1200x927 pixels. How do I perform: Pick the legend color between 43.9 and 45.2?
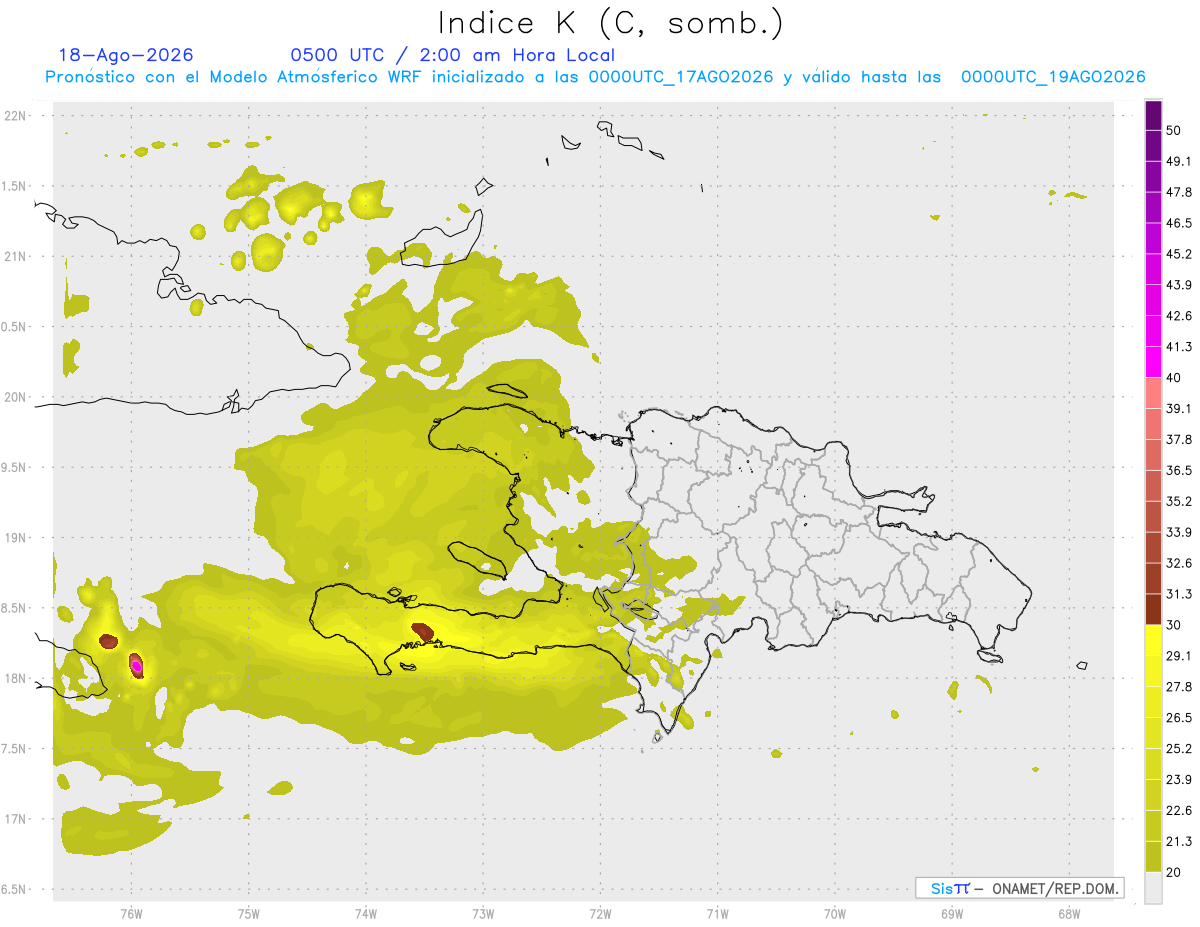pos(1153,269)
